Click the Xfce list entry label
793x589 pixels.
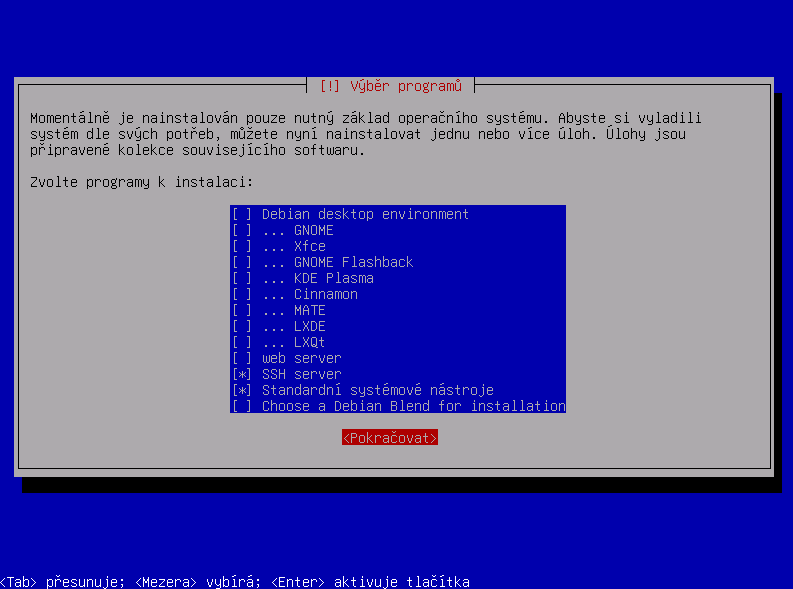point(310,246)
